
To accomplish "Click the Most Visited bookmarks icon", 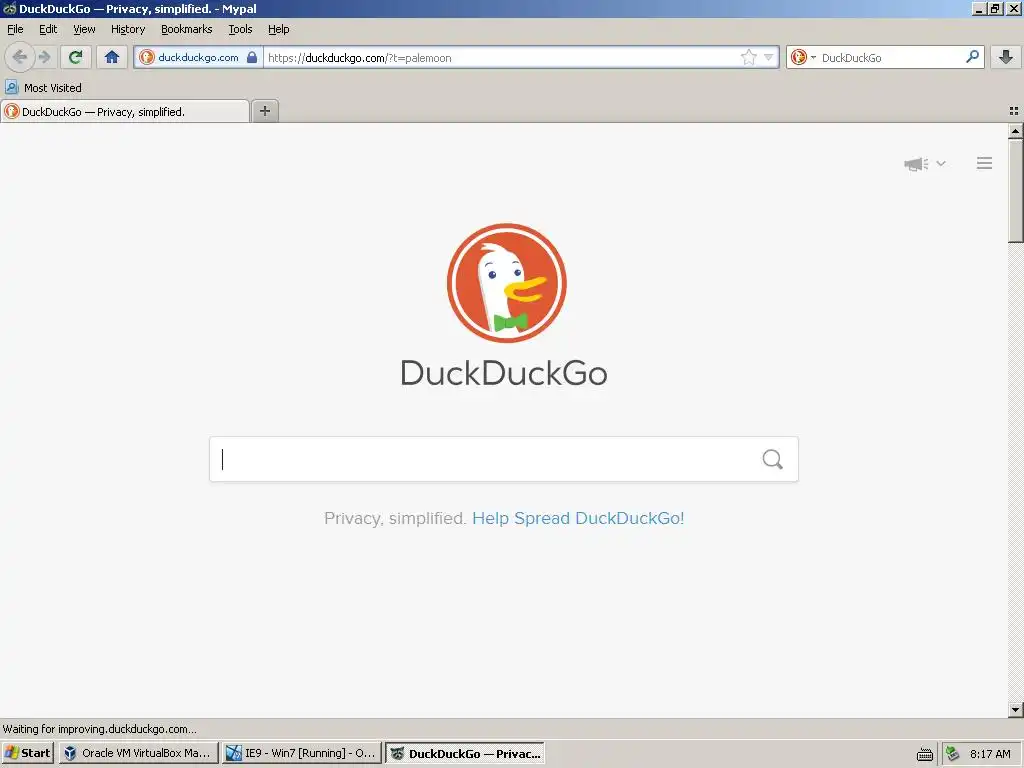I will coord(11,88).
